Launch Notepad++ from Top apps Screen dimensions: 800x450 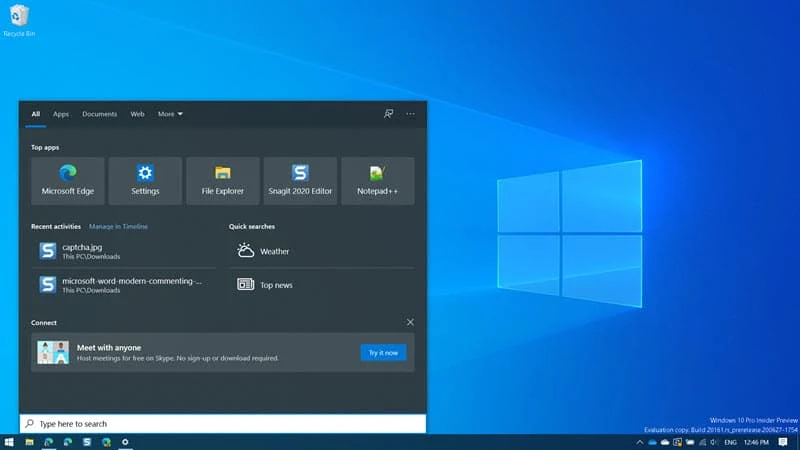[x=378, y=181]
